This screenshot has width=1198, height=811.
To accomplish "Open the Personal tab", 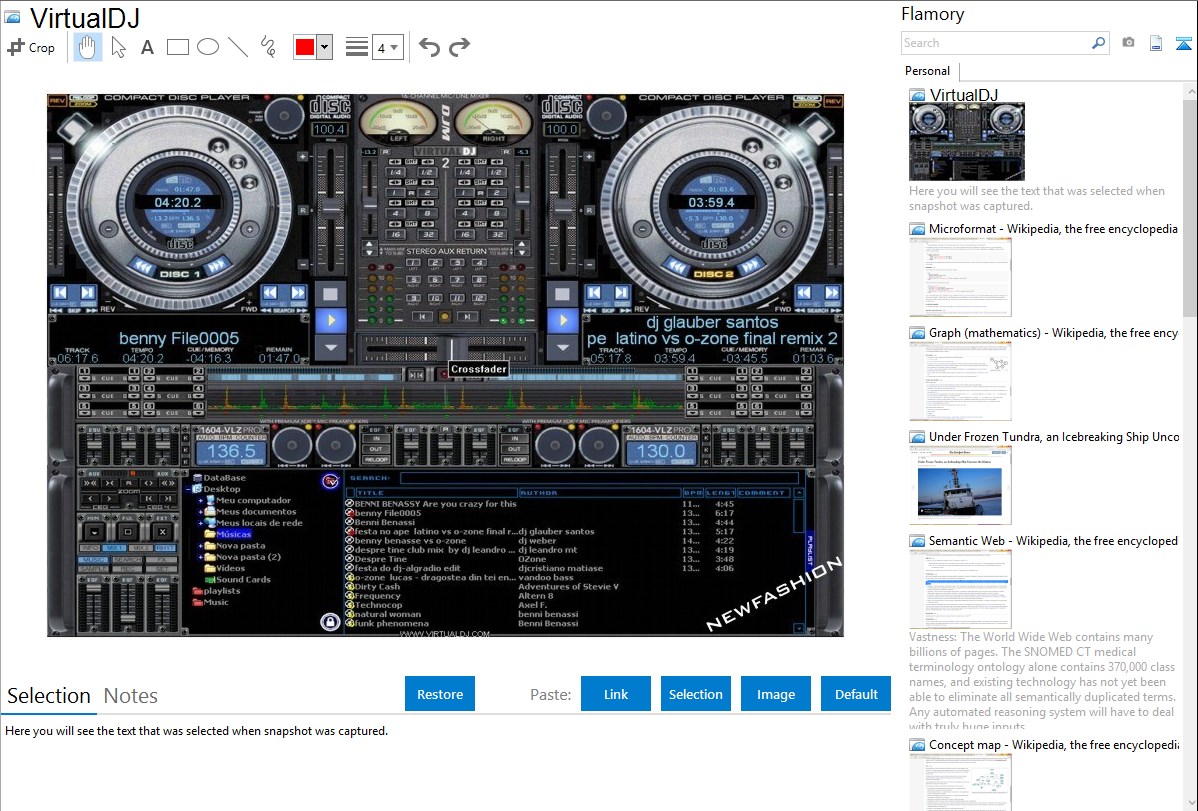I will coord(928,71).
